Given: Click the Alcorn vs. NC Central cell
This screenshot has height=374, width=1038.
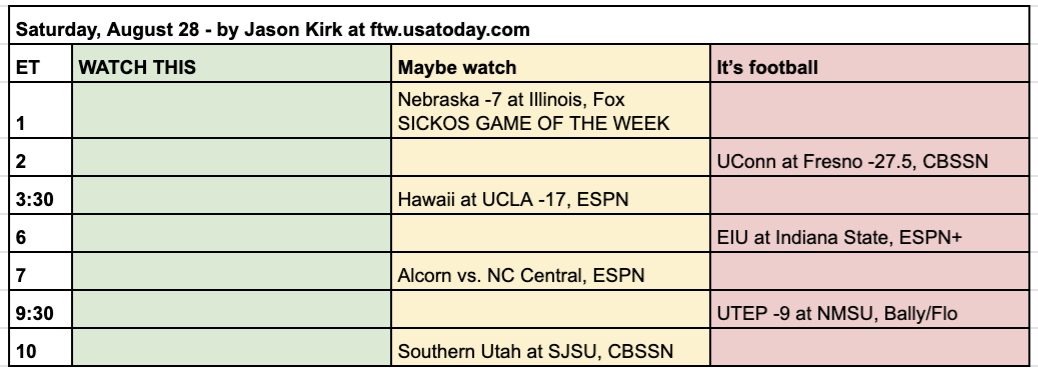Looking at the screenshot, I should point(551,271).
